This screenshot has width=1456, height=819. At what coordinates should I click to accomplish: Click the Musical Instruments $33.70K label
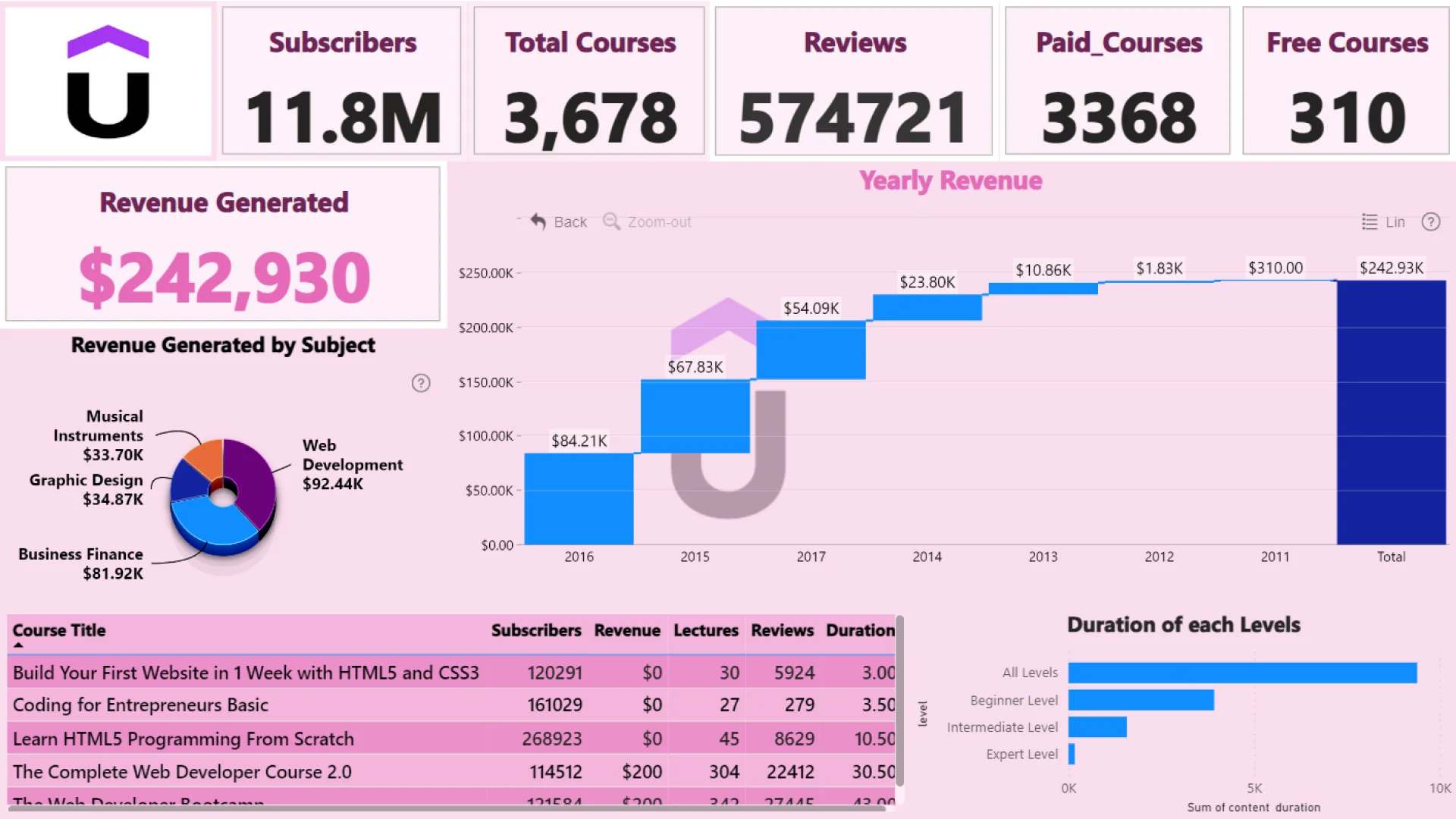click(98, 435)
